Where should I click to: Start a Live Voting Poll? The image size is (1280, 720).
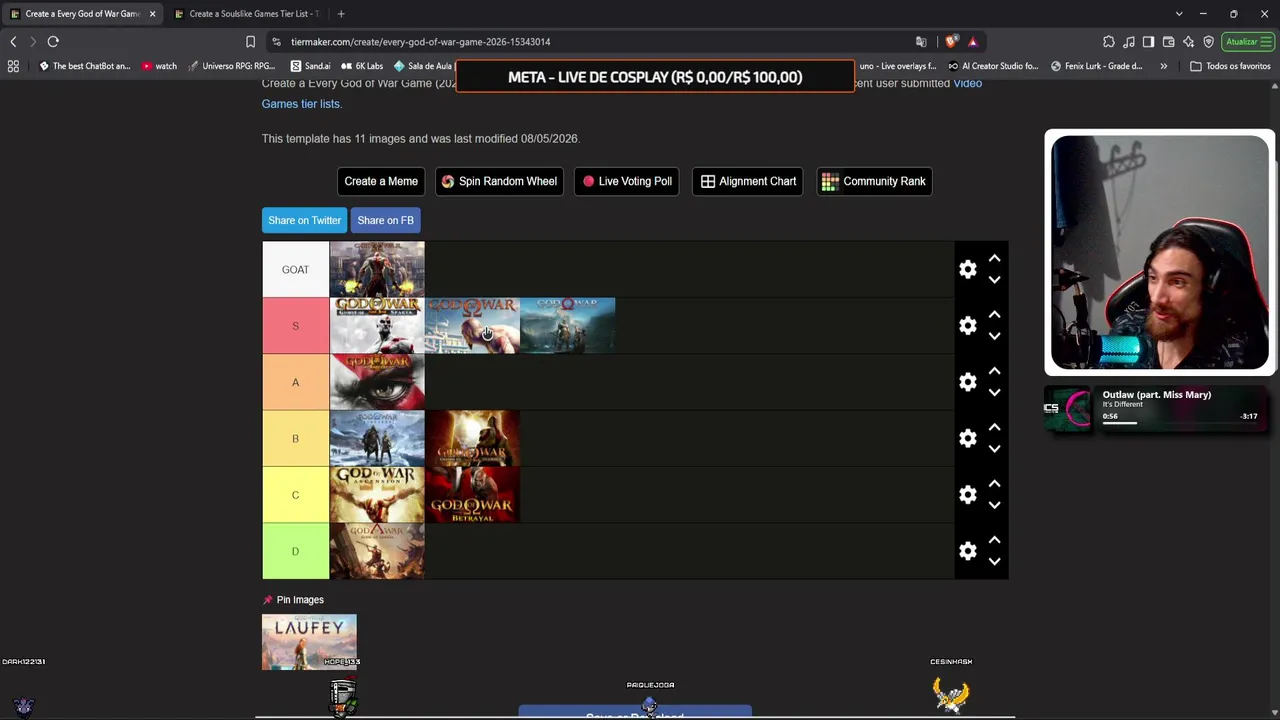(627, 181)
